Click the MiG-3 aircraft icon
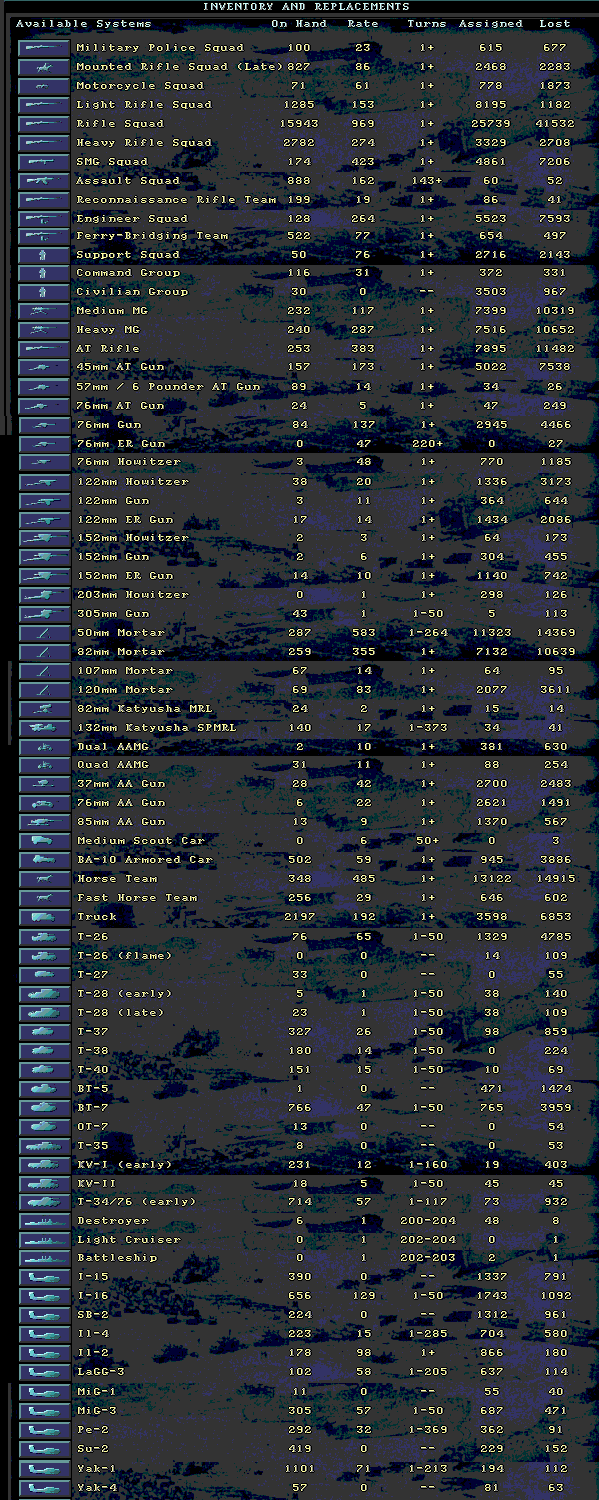The image size is (599, 1500). click(x=44, y=1411)
